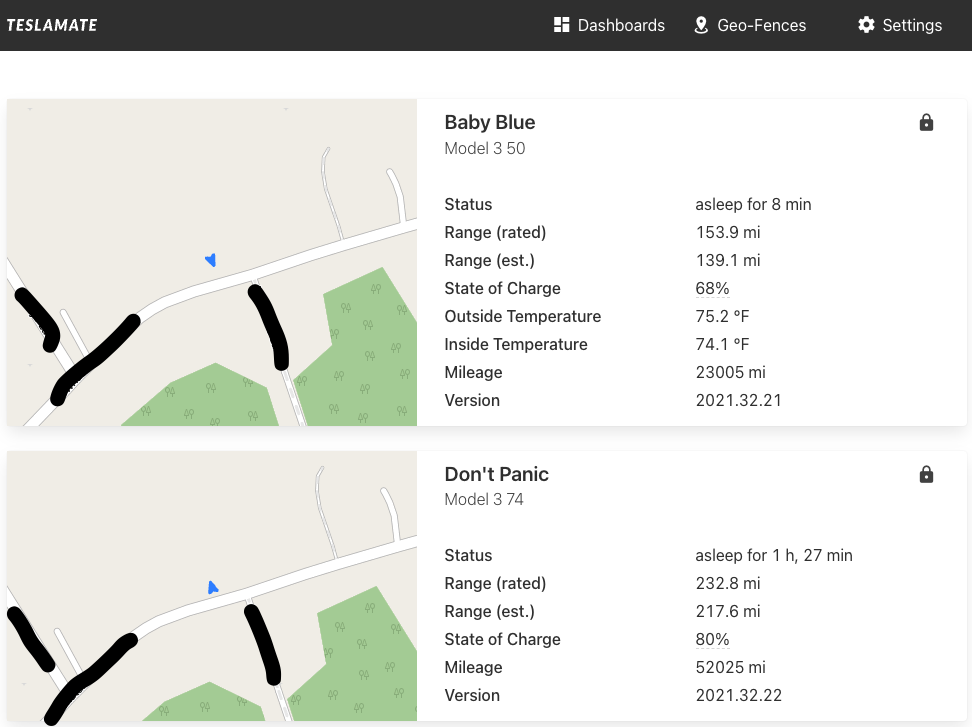Viewport: 972px width, 727px height.
Task: Click the Model 3 50 subtitle
Action: coord(485,148)
